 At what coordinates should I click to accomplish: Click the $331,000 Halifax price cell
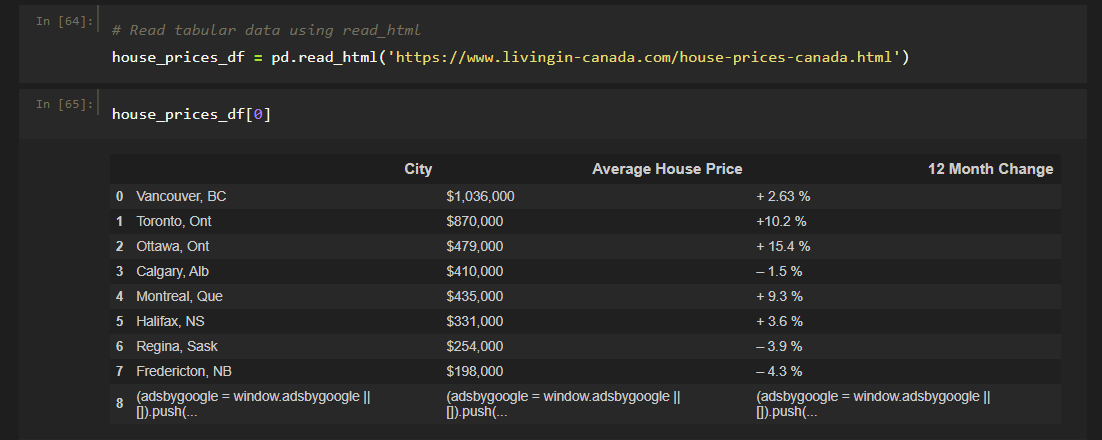(474, 321)
